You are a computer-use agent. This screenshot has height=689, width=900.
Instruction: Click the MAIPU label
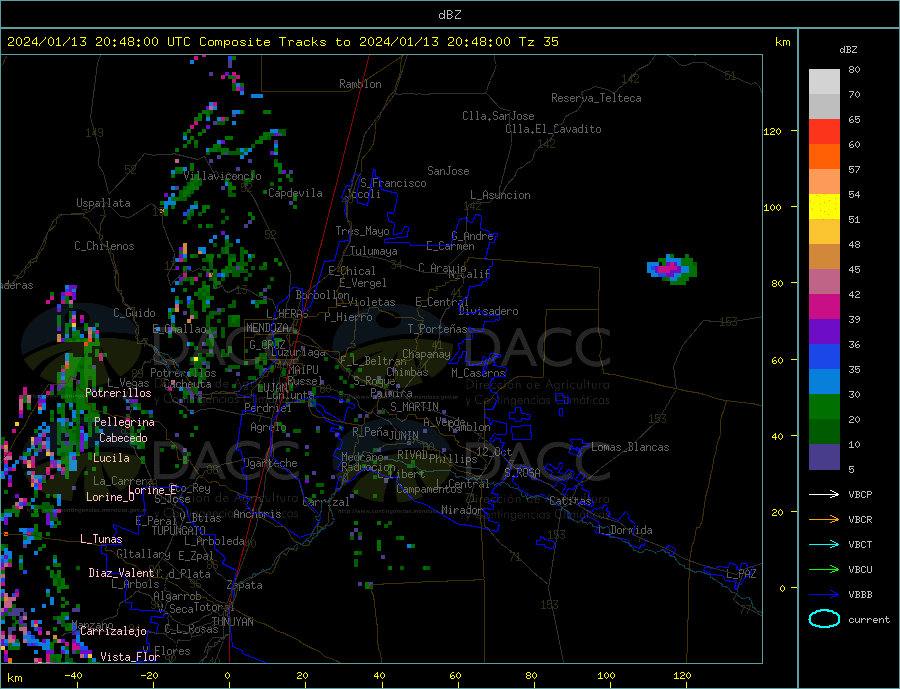click(302, 370)
